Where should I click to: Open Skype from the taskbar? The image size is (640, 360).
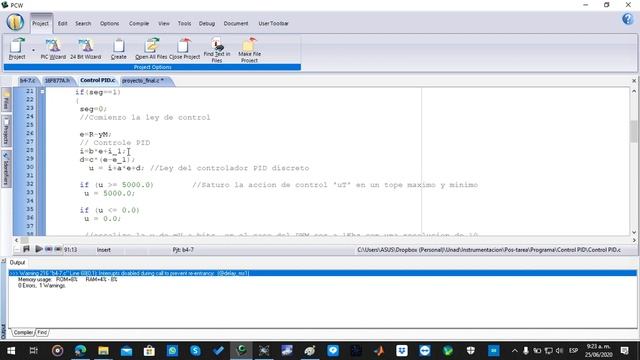pos(195,351)
